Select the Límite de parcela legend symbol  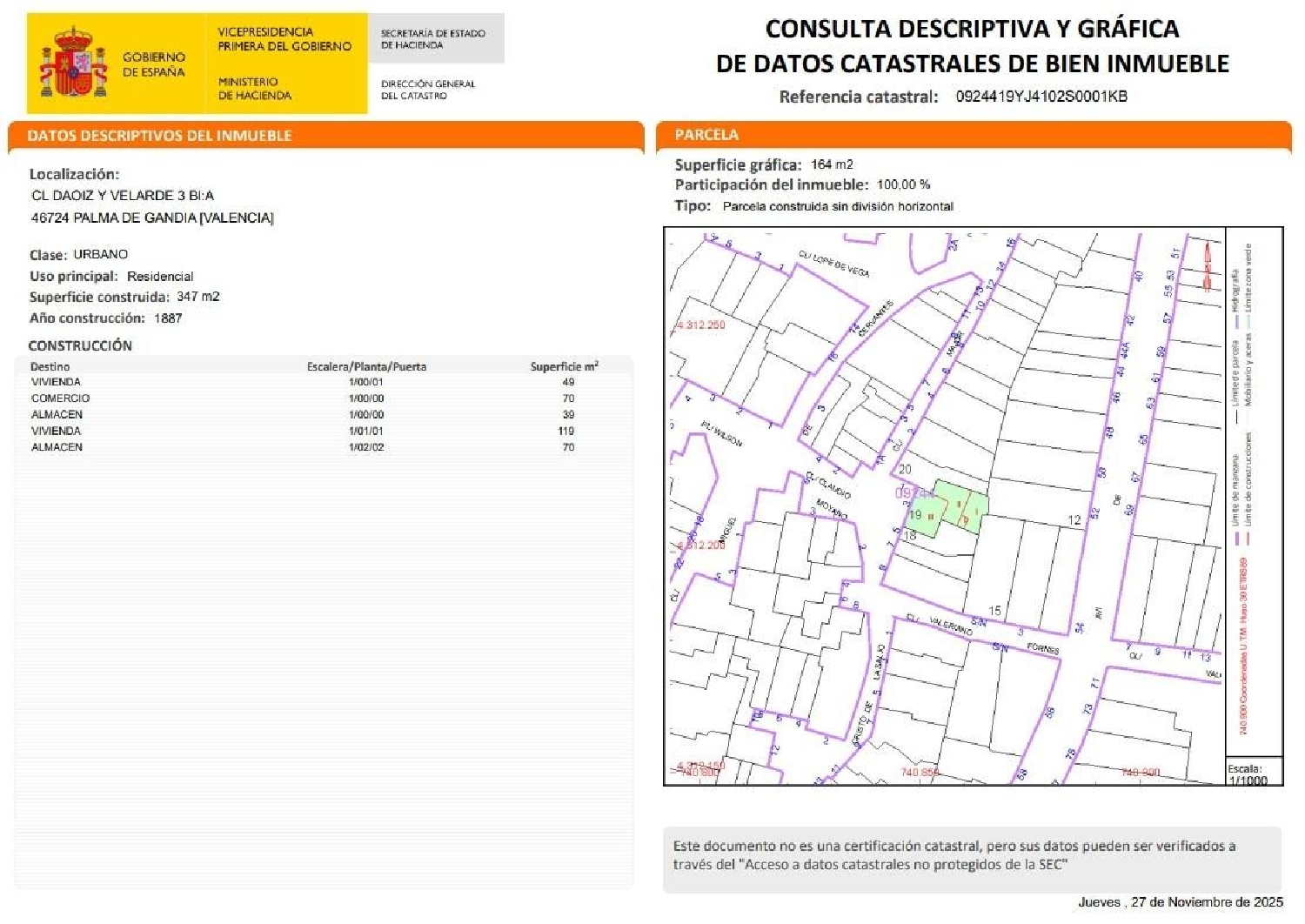(1236, 415)
